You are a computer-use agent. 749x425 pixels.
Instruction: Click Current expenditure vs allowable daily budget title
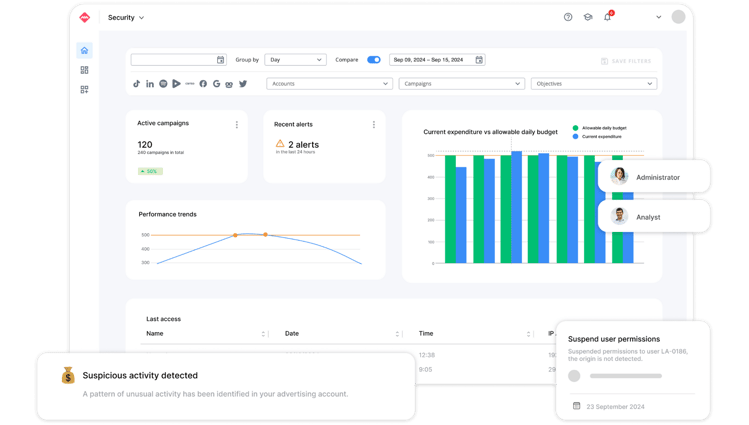point(490,132)
